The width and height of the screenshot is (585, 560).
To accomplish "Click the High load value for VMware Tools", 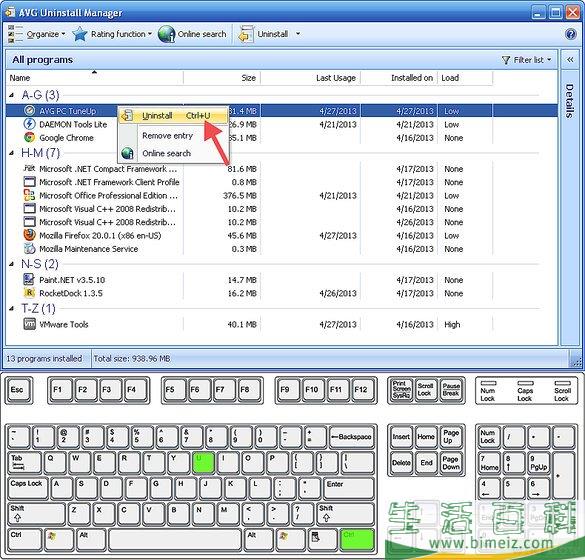I will coord(452,325).
